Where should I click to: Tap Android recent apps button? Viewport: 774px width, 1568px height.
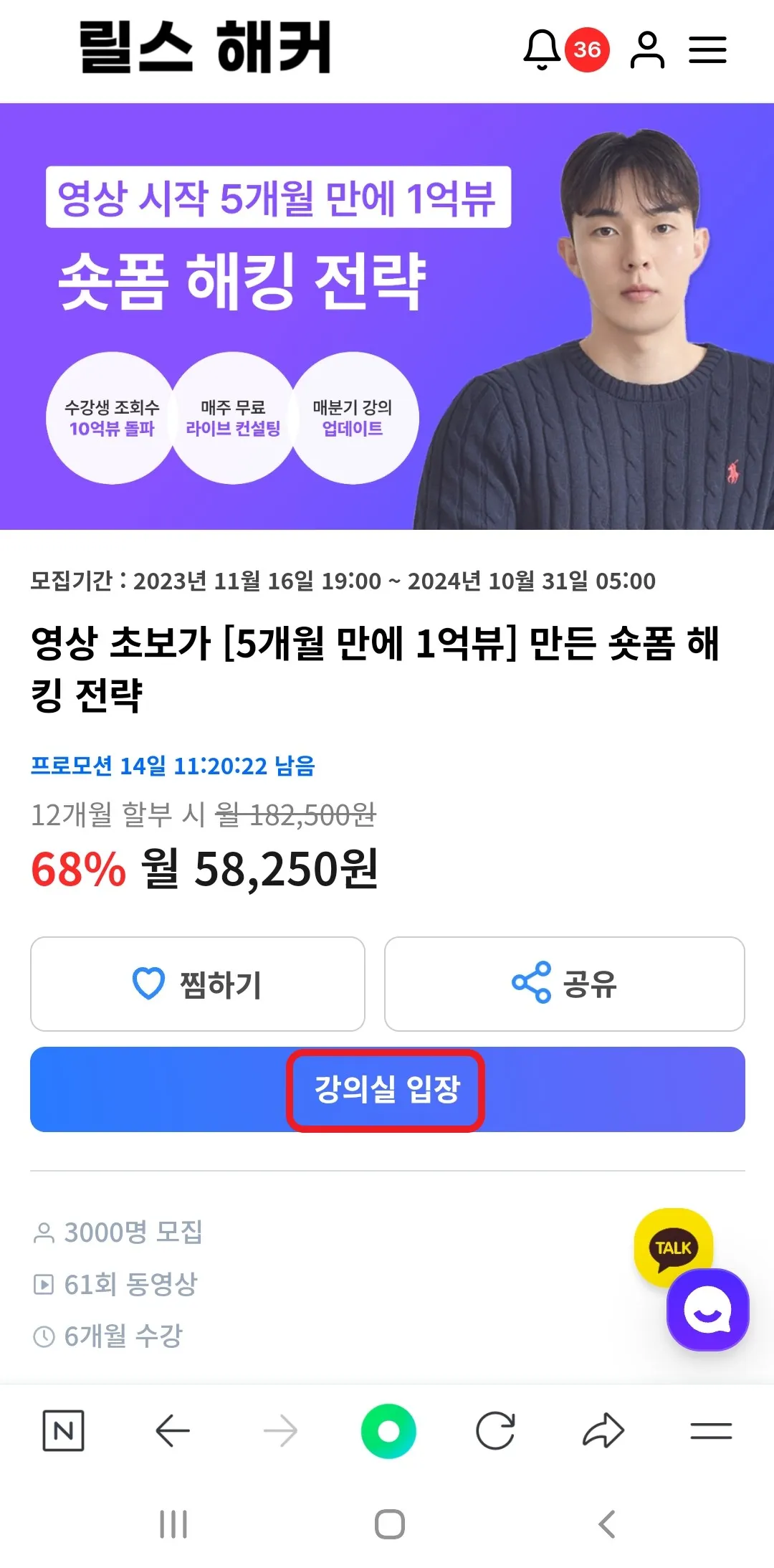(173, 1524)
